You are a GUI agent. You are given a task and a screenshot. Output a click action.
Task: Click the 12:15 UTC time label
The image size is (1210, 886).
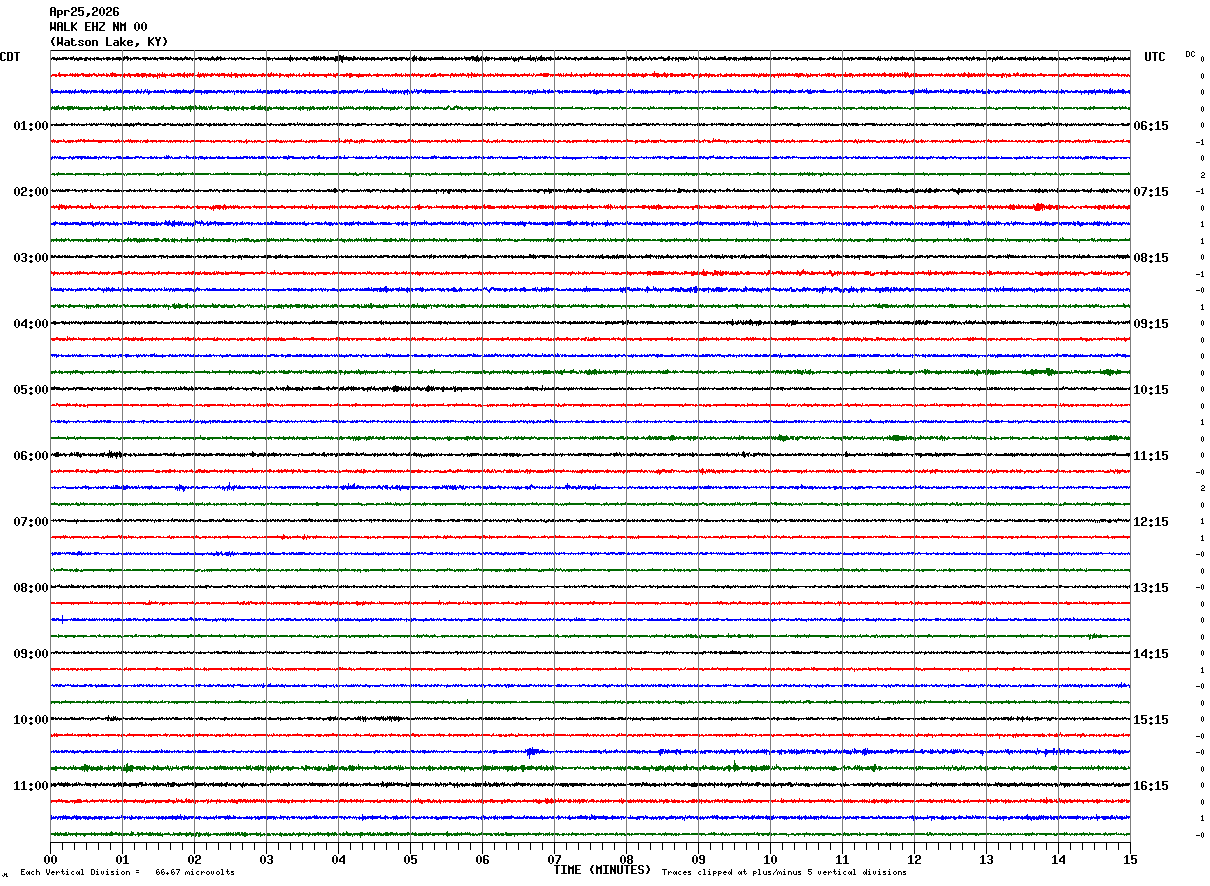click(1151, 522)
